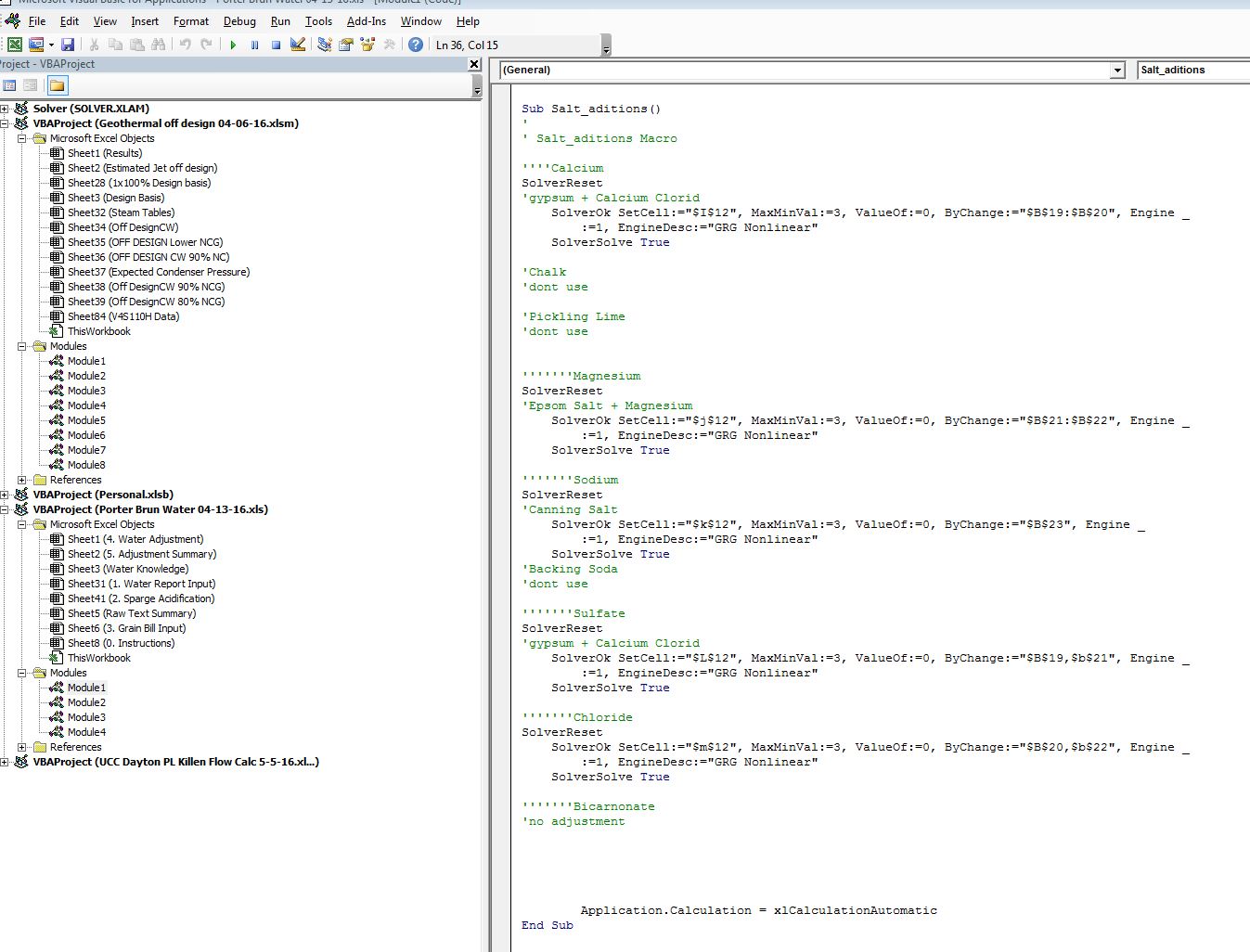Select Module8 in Geothermal project
1250x952 pixels.
(x=86, y=465)
